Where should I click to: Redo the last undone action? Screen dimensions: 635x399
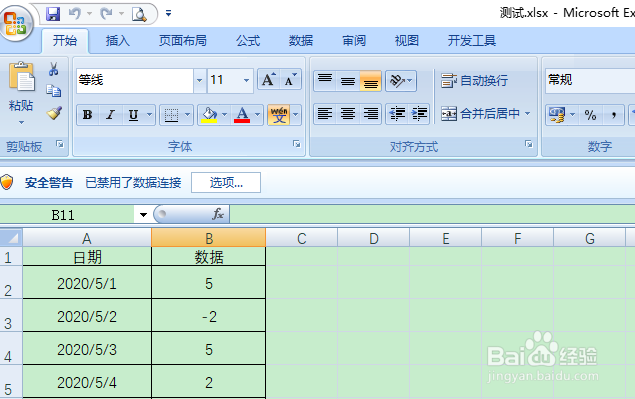(x=107, y=14)
